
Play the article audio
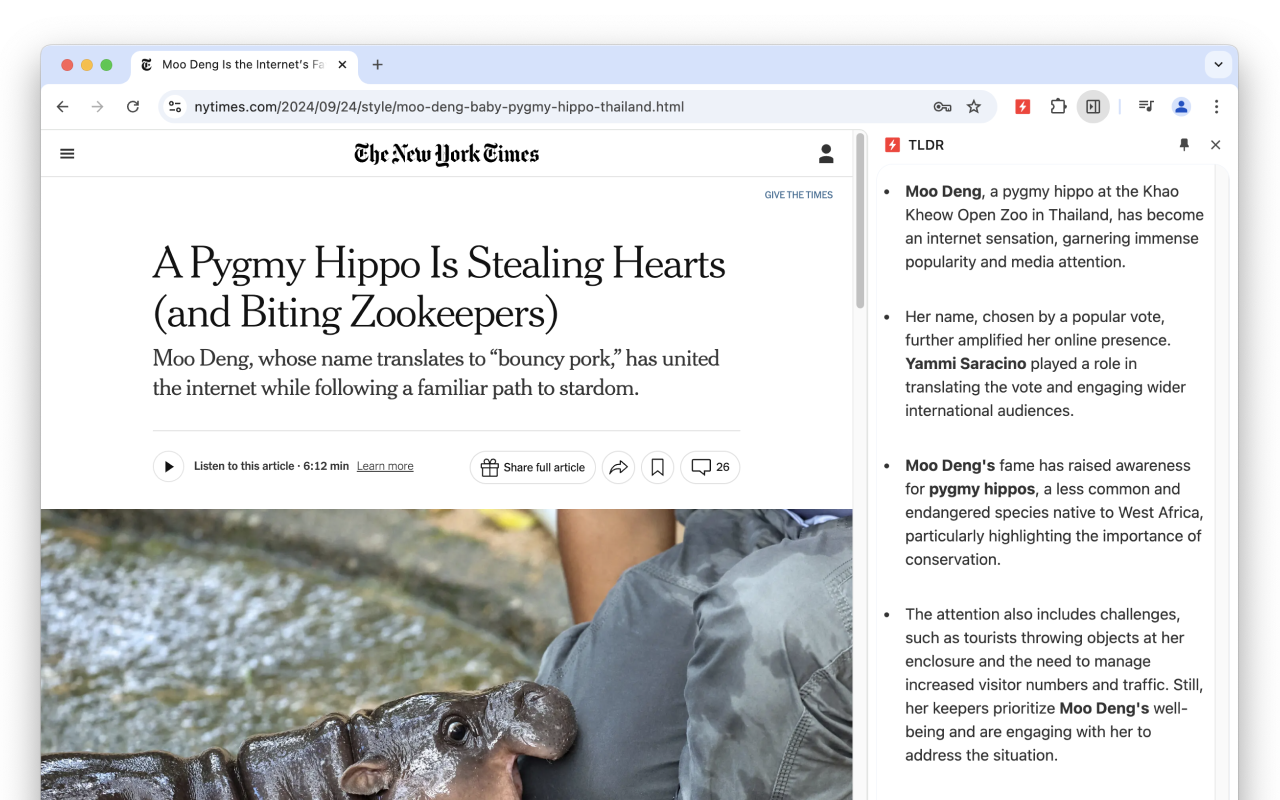(168, 467)
